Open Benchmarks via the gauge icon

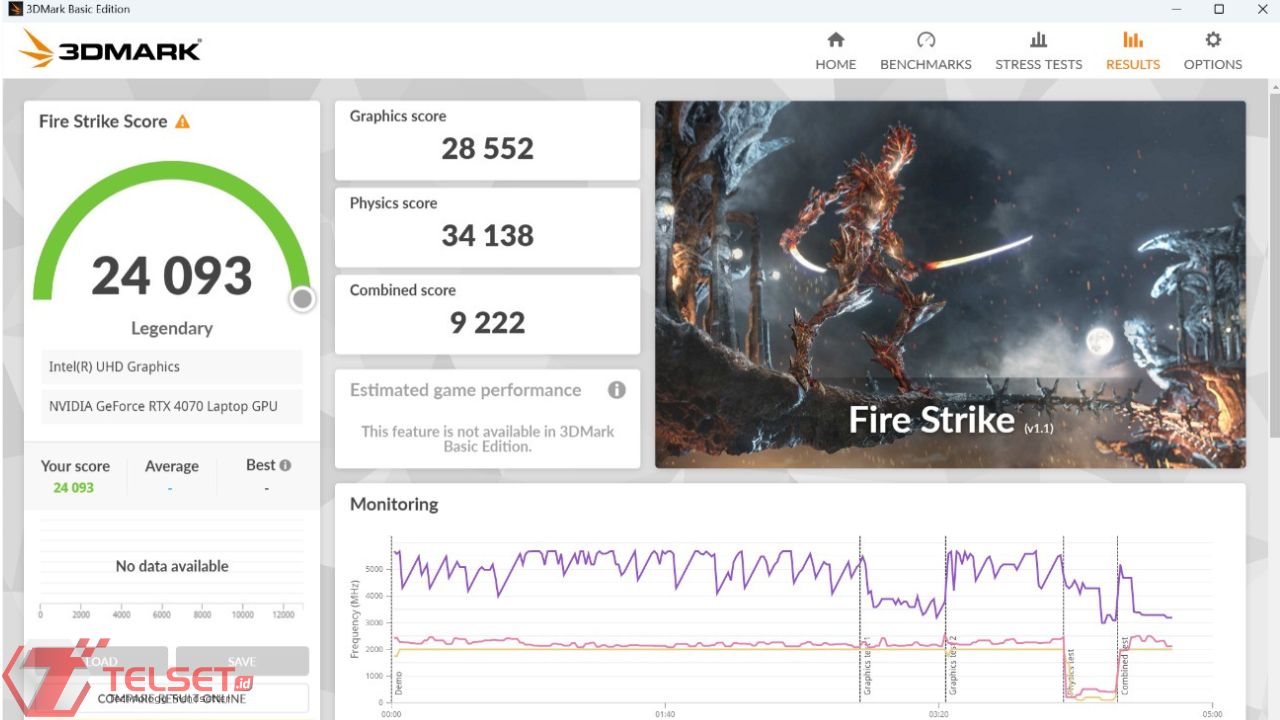[x=926, y=40]
